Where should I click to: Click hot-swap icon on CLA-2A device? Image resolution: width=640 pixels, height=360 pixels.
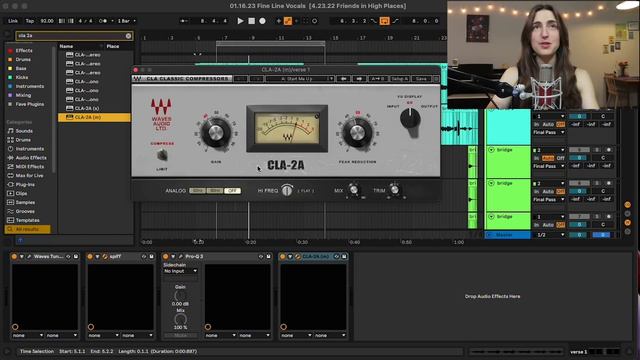(x=336, y=256)
